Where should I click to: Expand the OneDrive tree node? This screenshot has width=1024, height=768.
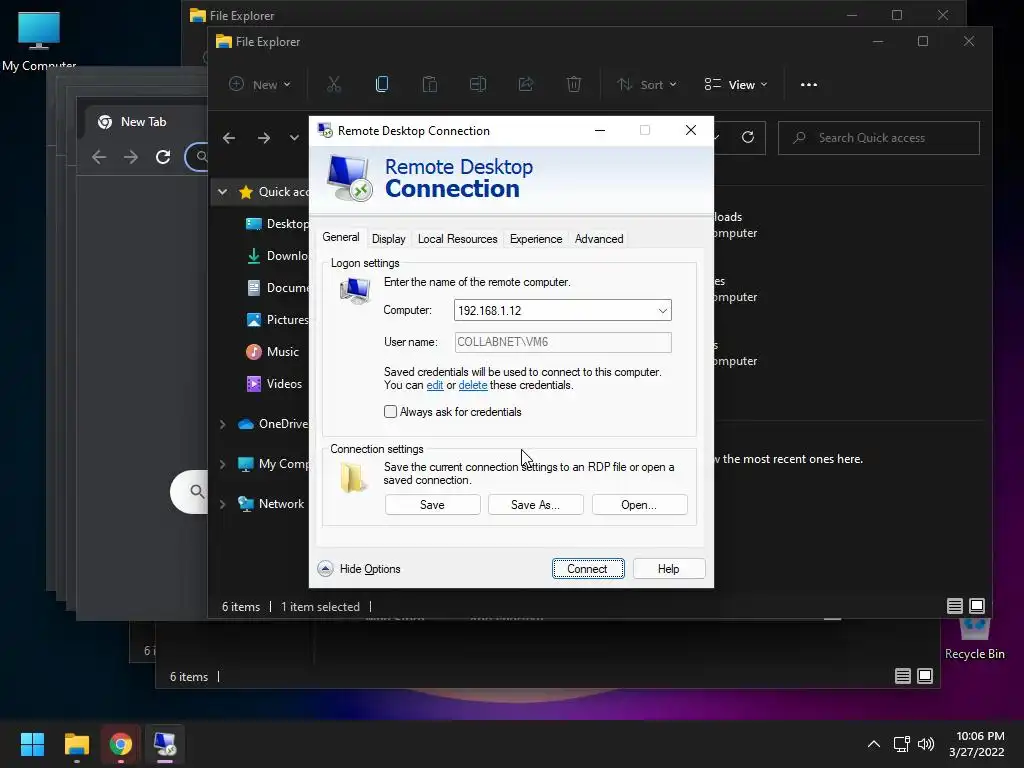tap(223, 424)
